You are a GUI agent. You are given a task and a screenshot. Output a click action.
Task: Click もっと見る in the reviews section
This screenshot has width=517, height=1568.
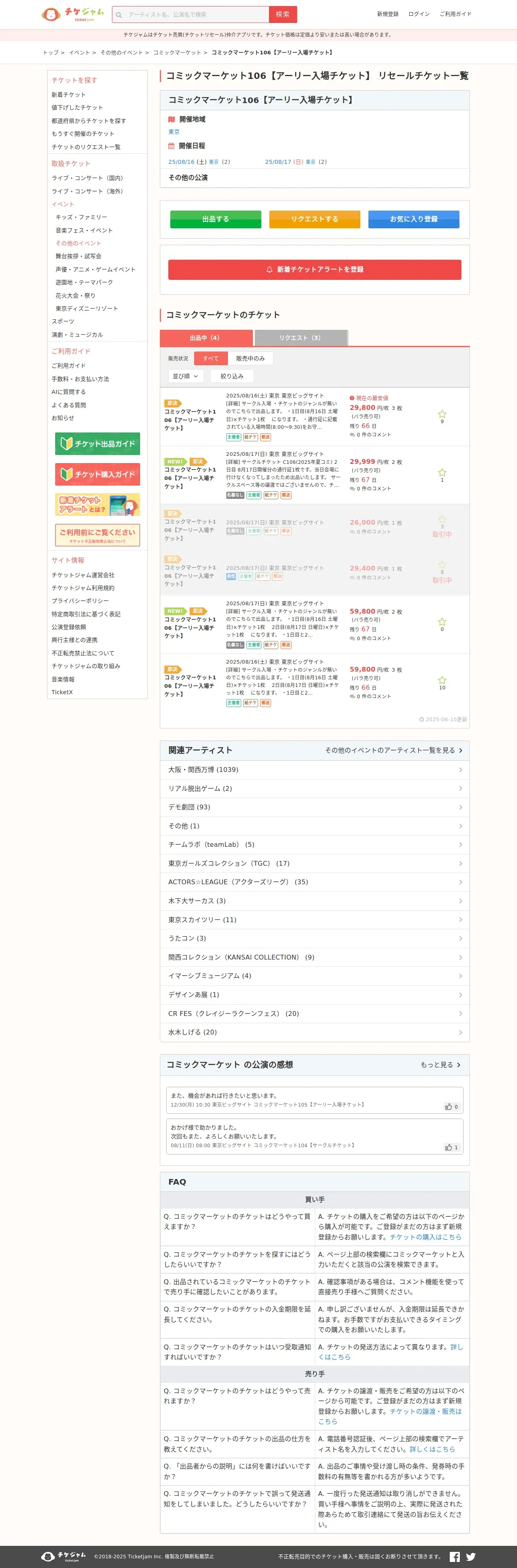coord(440,1065)
